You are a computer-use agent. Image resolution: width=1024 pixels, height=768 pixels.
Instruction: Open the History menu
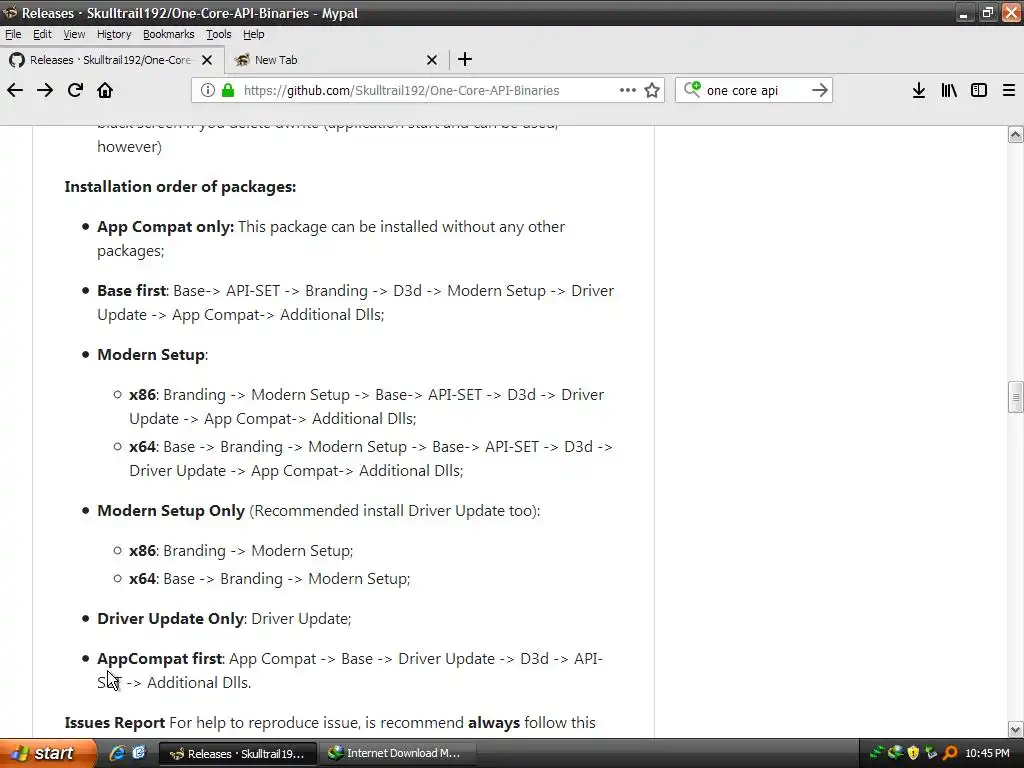coord(114,34)
